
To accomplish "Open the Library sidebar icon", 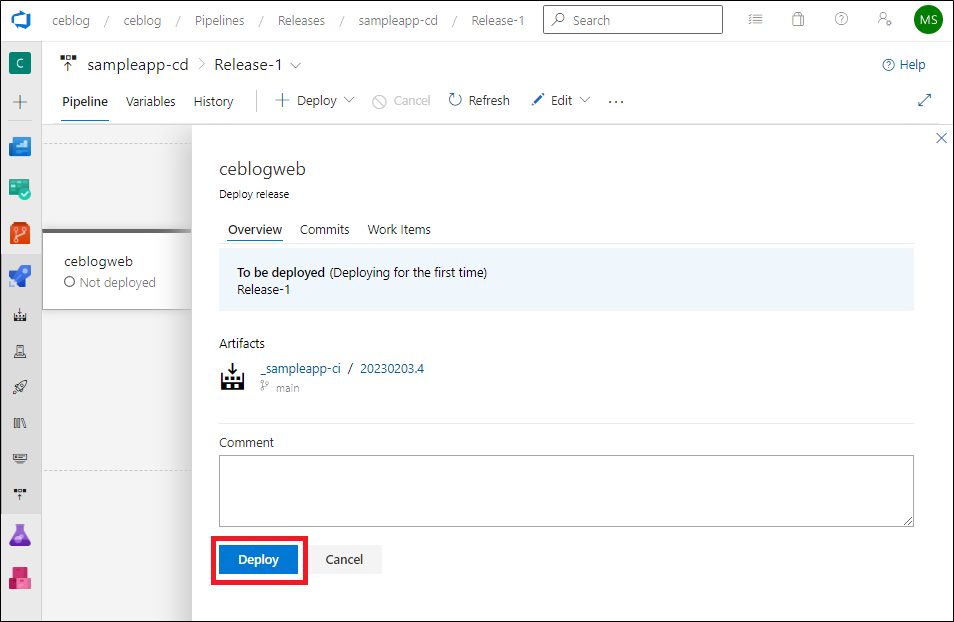I will tap(20, 423).
